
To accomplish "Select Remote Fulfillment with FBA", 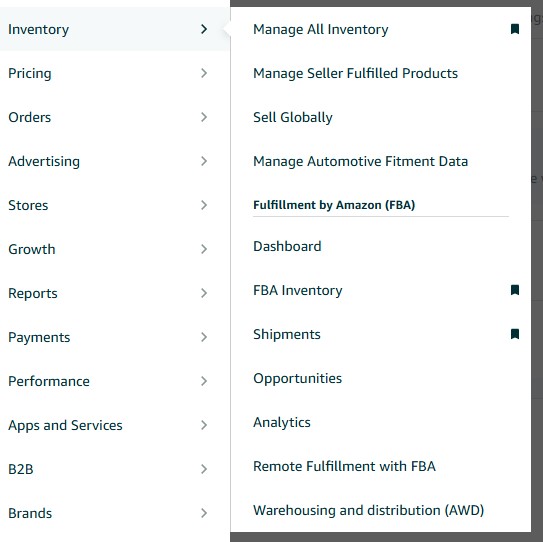I will 344,466.
